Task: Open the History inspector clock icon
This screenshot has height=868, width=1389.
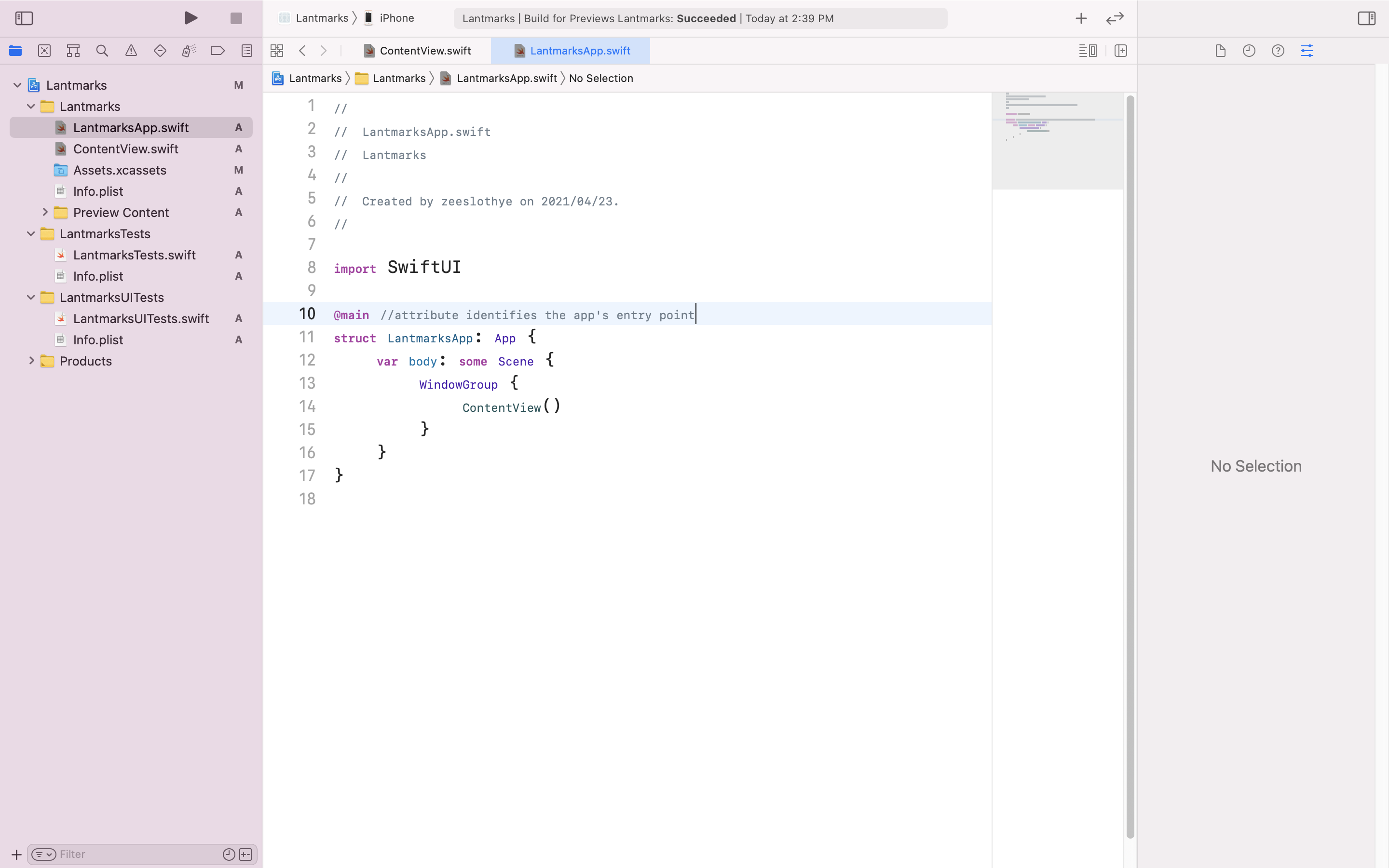Action: pos(1249,51)
